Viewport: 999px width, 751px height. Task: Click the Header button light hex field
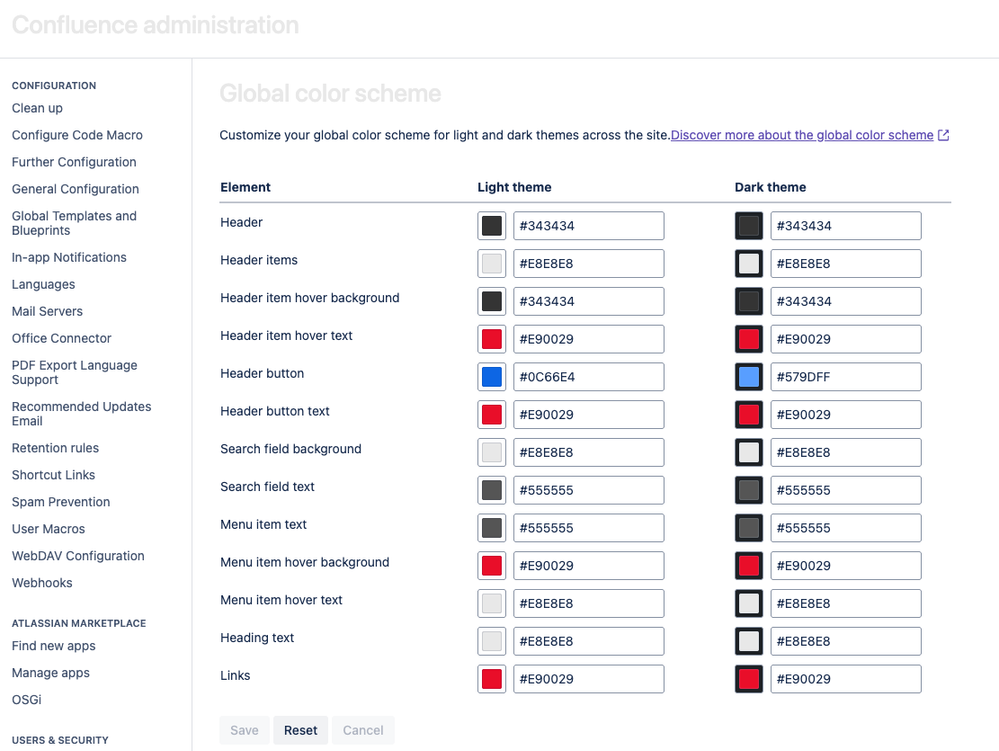589,376
